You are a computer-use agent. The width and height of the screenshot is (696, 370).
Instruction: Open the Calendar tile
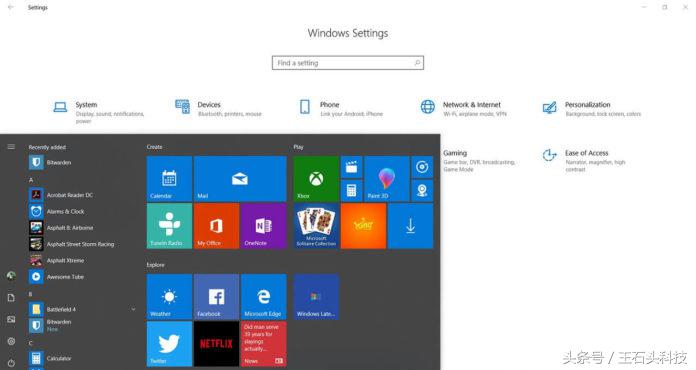[x=169, y=179]
